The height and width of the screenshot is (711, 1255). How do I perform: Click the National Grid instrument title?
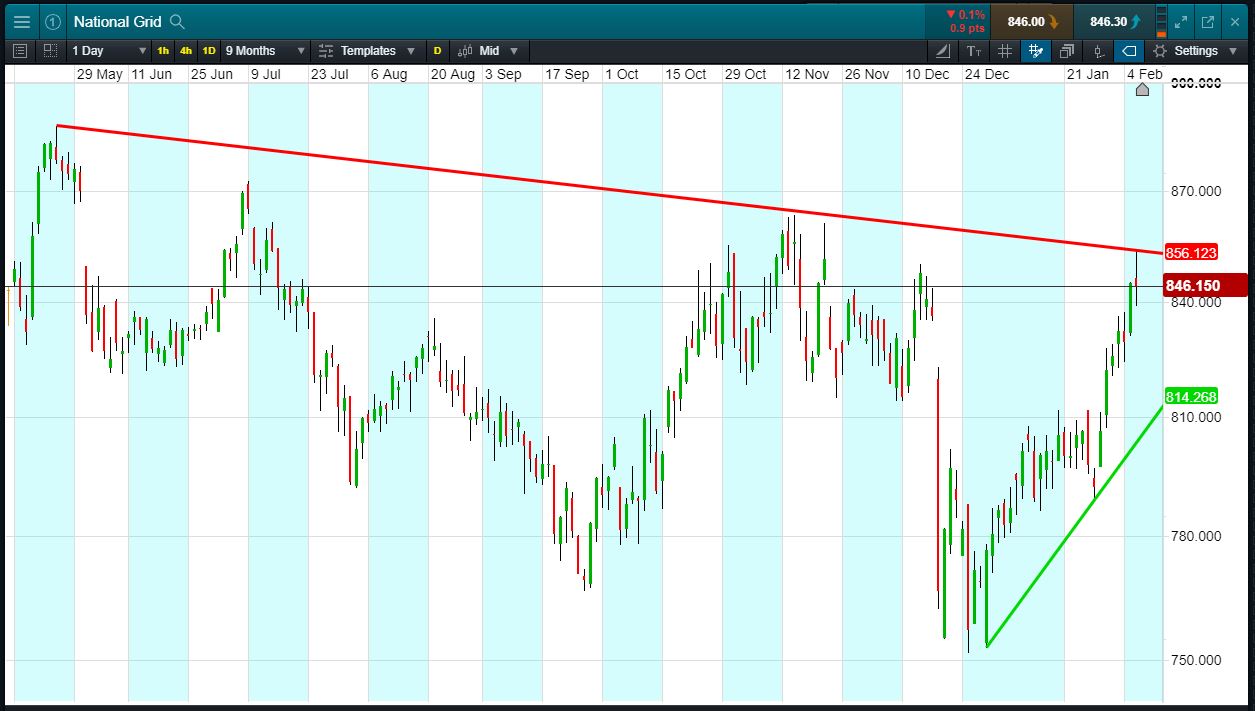tap(116, 21)
